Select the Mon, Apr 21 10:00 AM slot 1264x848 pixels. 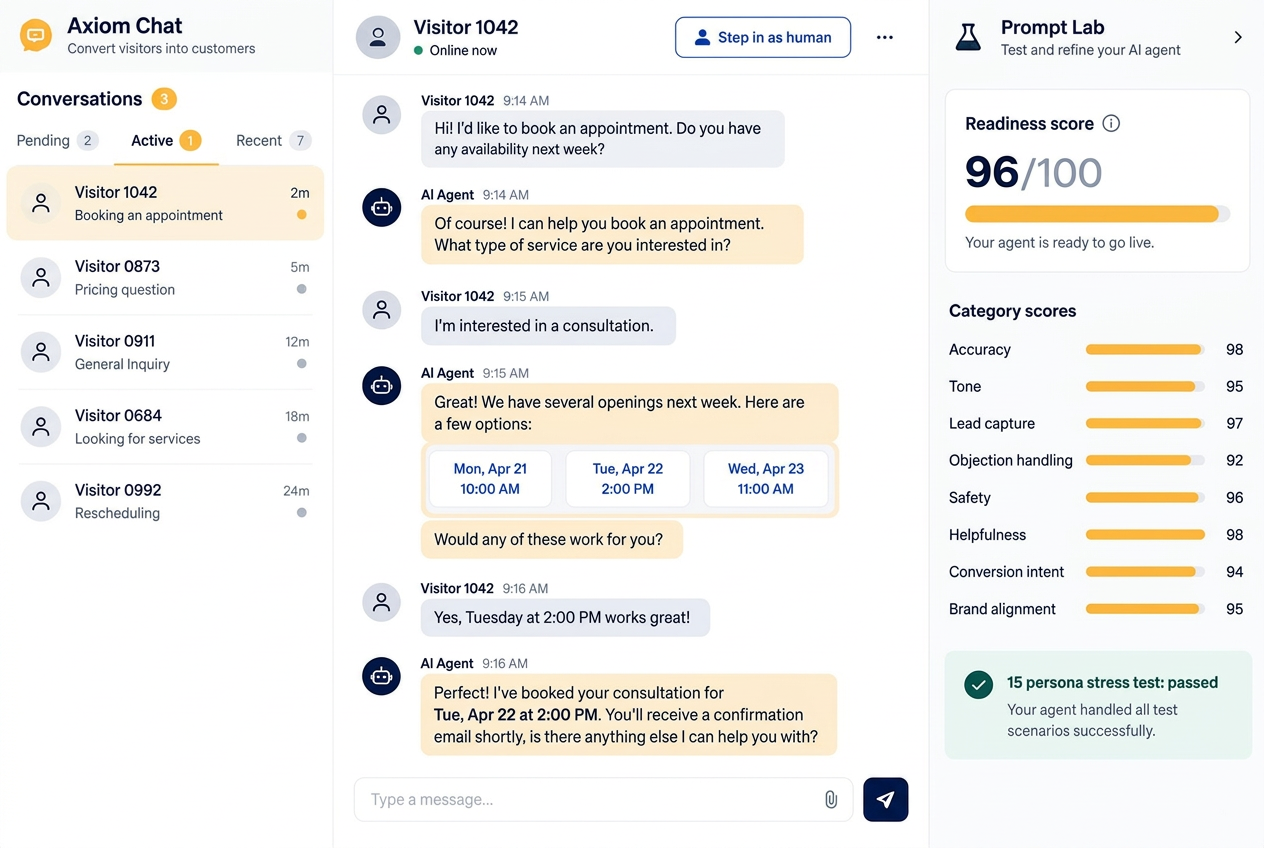click(490, 479)
